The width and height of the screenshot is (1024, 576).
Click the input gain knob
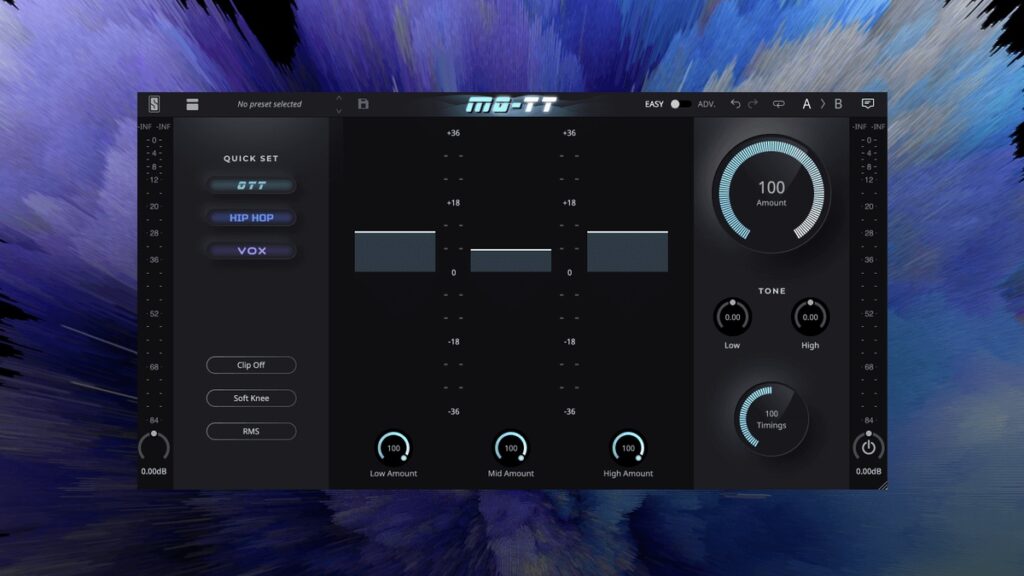click(x=154, y=446)
